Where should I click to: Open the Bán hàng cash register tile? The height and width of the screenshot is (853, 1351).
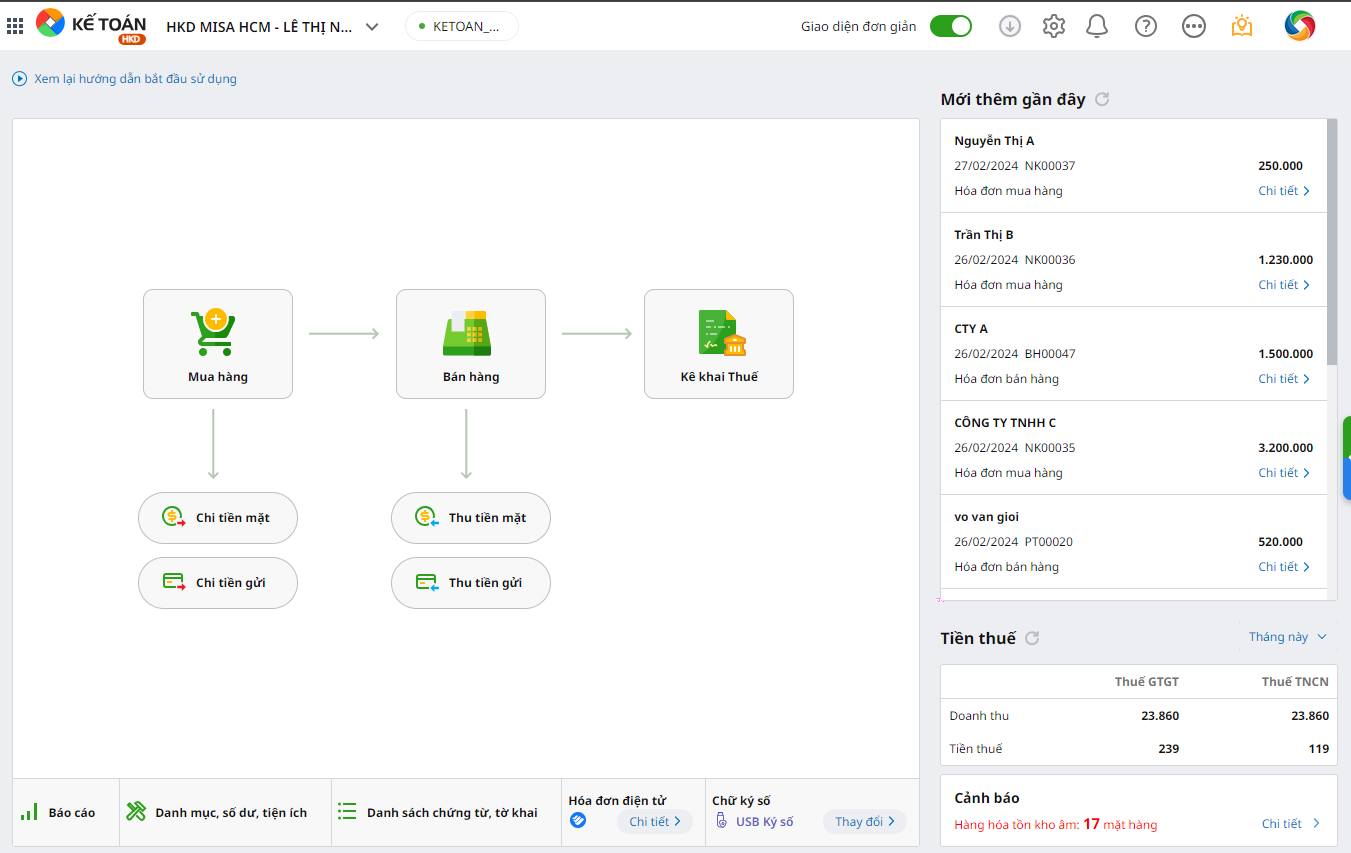point(471,344)
